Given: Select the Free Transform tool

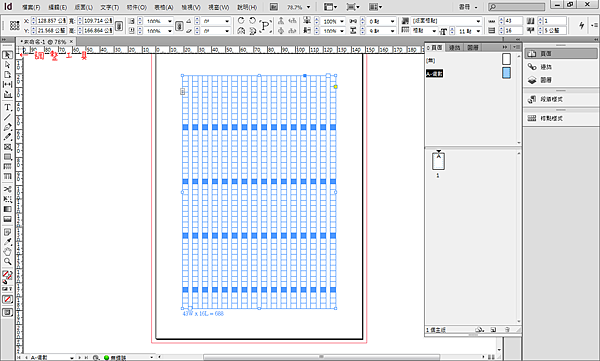Looking at the screenshot, I should click(7, 199).
